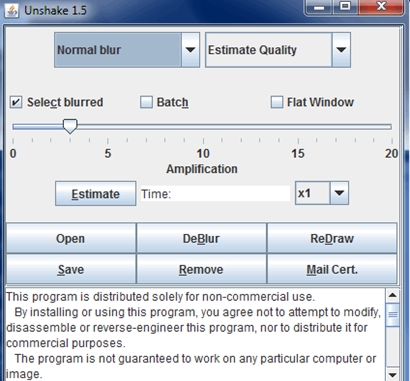Click the text "commercial purposes."
Viewport: 410px width, 381px height.
(66, 343)
